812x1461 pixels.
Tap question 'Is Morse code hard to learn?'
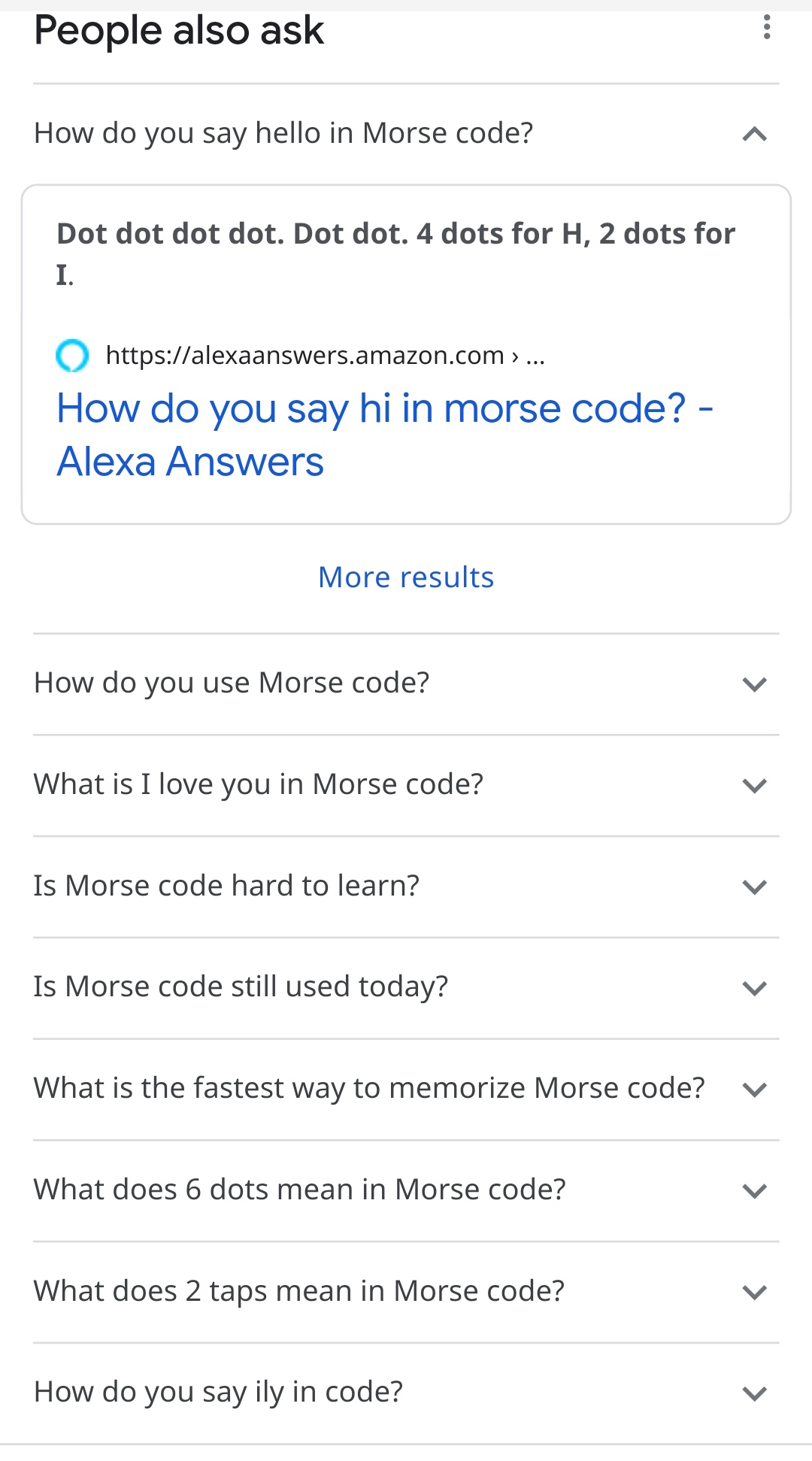click(x=226, y=886)
